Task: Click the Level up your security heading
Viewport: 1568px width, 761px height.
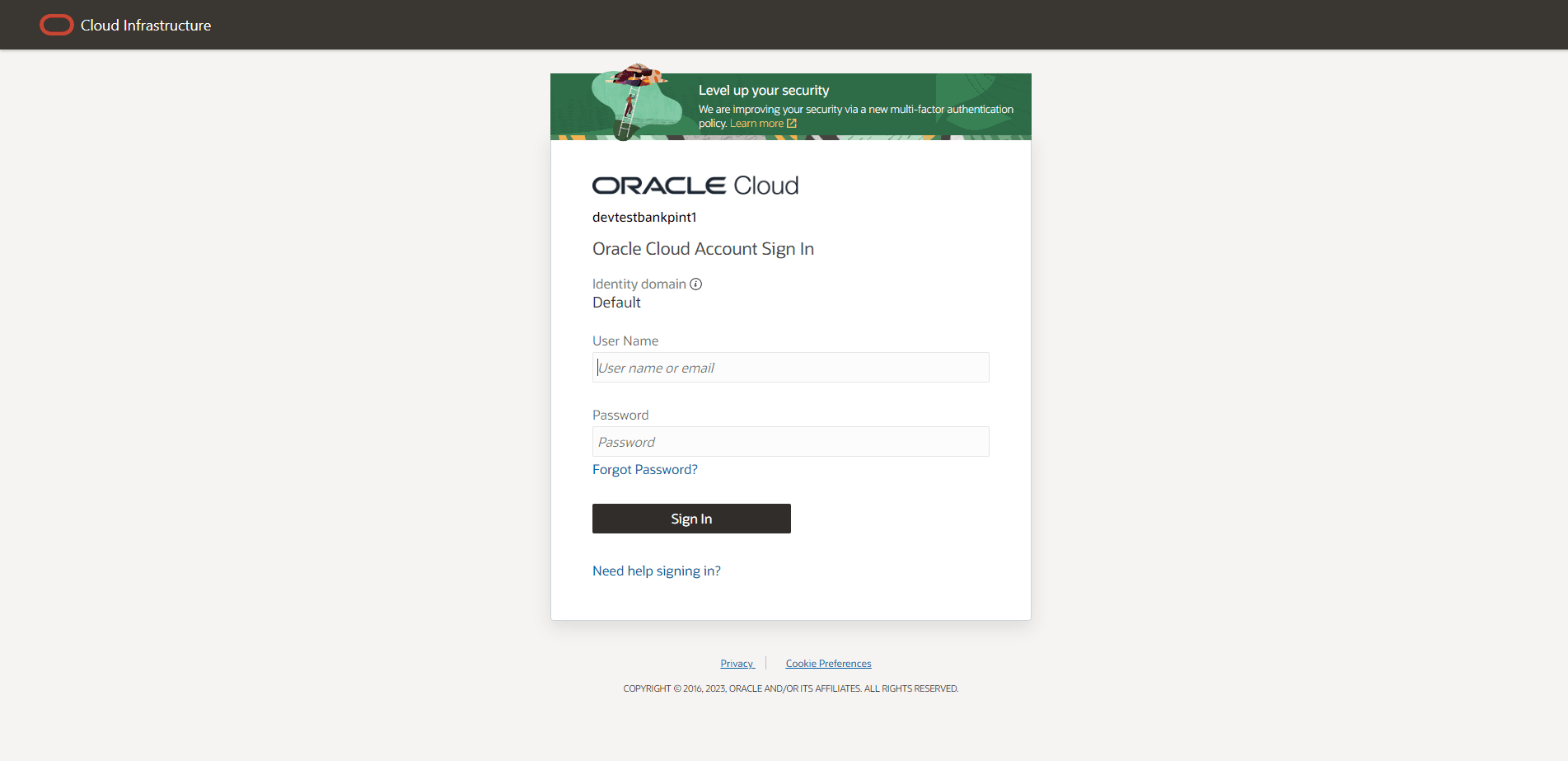Action: click(x=764, y=91)
